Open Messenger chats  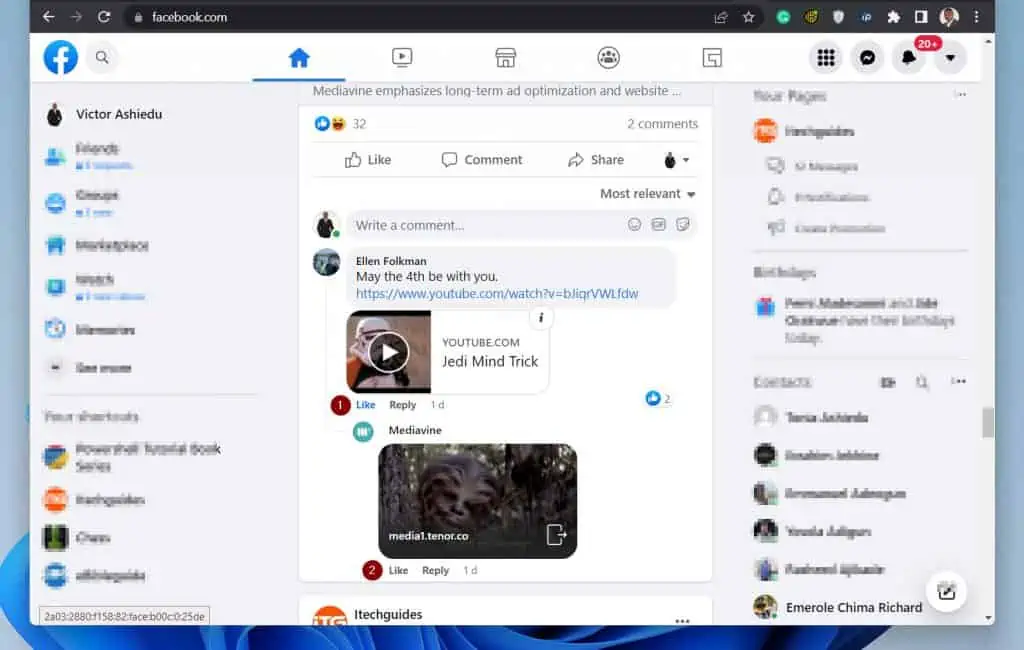(x=867, y=57)
